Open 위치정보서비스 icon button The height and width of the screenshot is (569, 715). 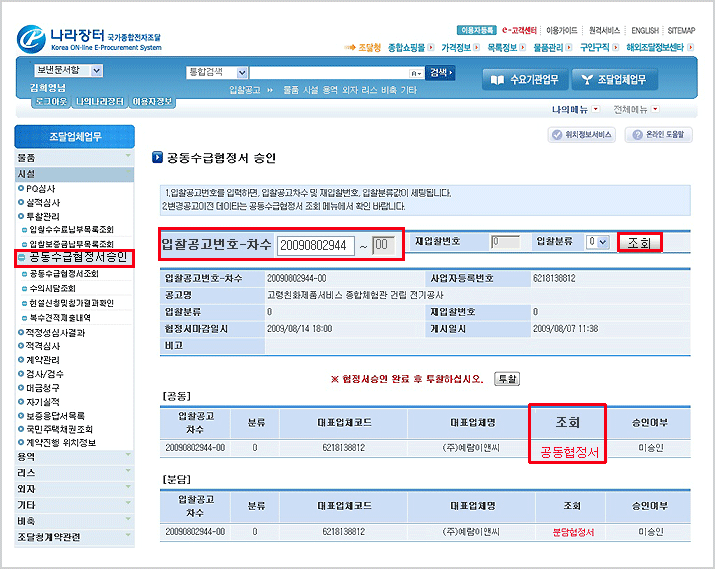(x=582, y=134)
